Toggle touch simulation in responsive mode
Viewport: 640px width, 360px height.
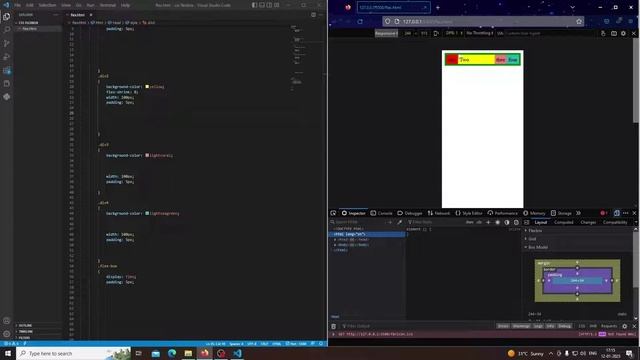603,33
